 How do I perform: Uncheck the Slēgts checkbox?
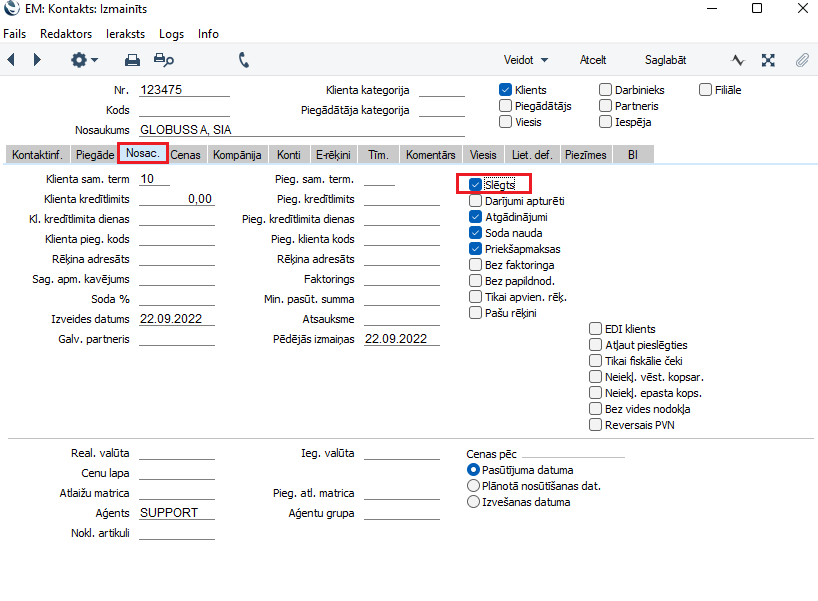[x=476, y=185]
